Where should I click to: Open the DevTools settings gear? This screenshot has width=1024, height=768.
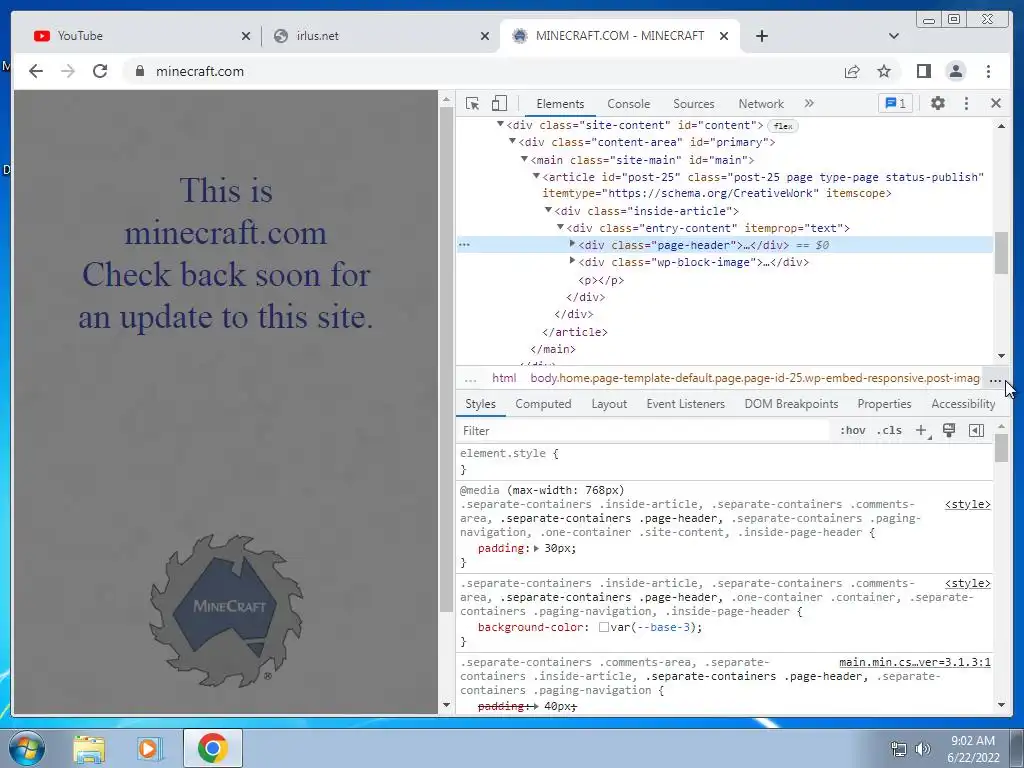tap(938, 103)
